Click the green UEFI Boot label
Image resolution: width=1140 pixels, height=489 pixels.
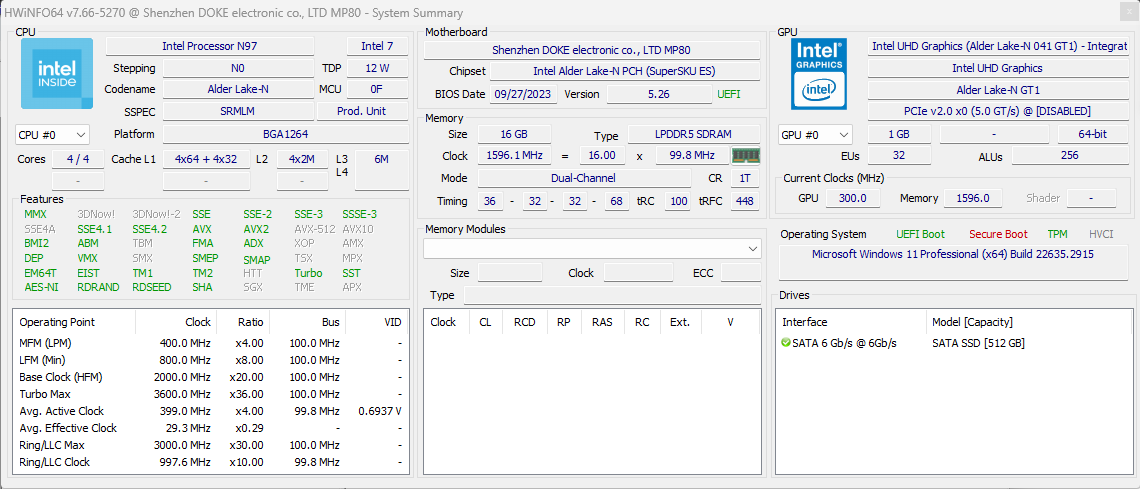920,234
